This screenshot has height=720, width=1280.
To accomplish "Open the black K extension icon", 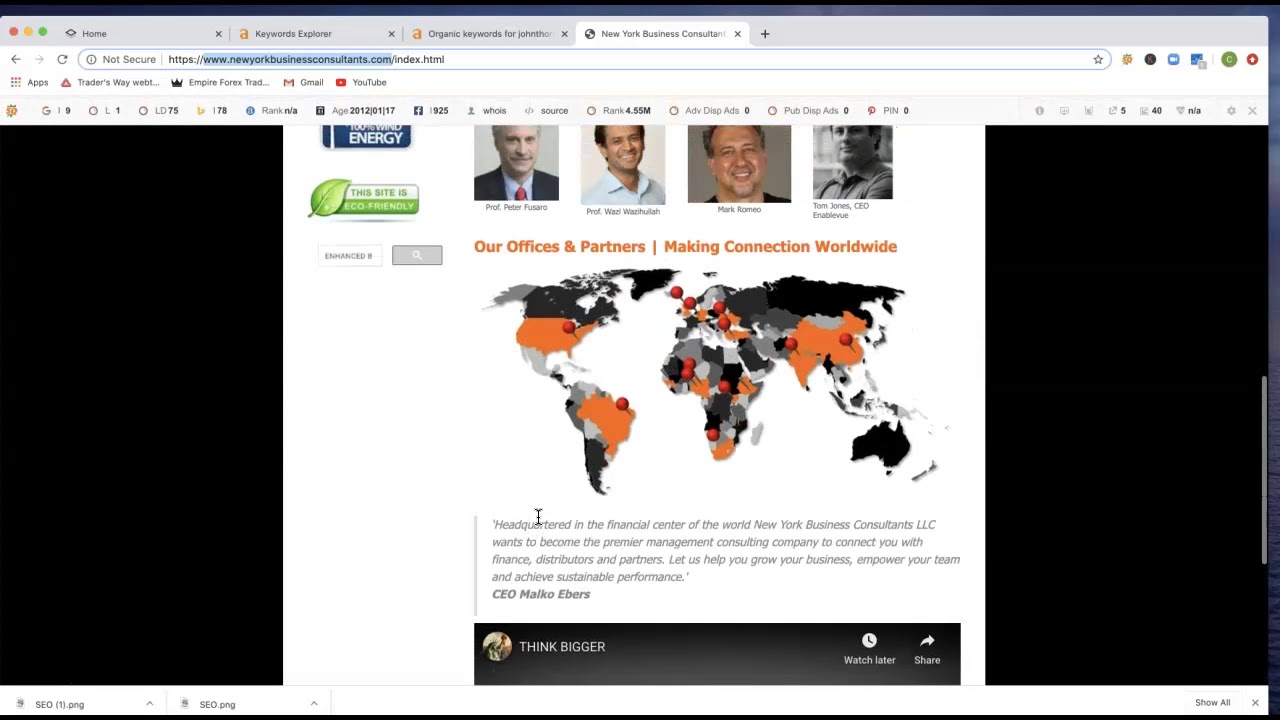I will click(1150, 59).
